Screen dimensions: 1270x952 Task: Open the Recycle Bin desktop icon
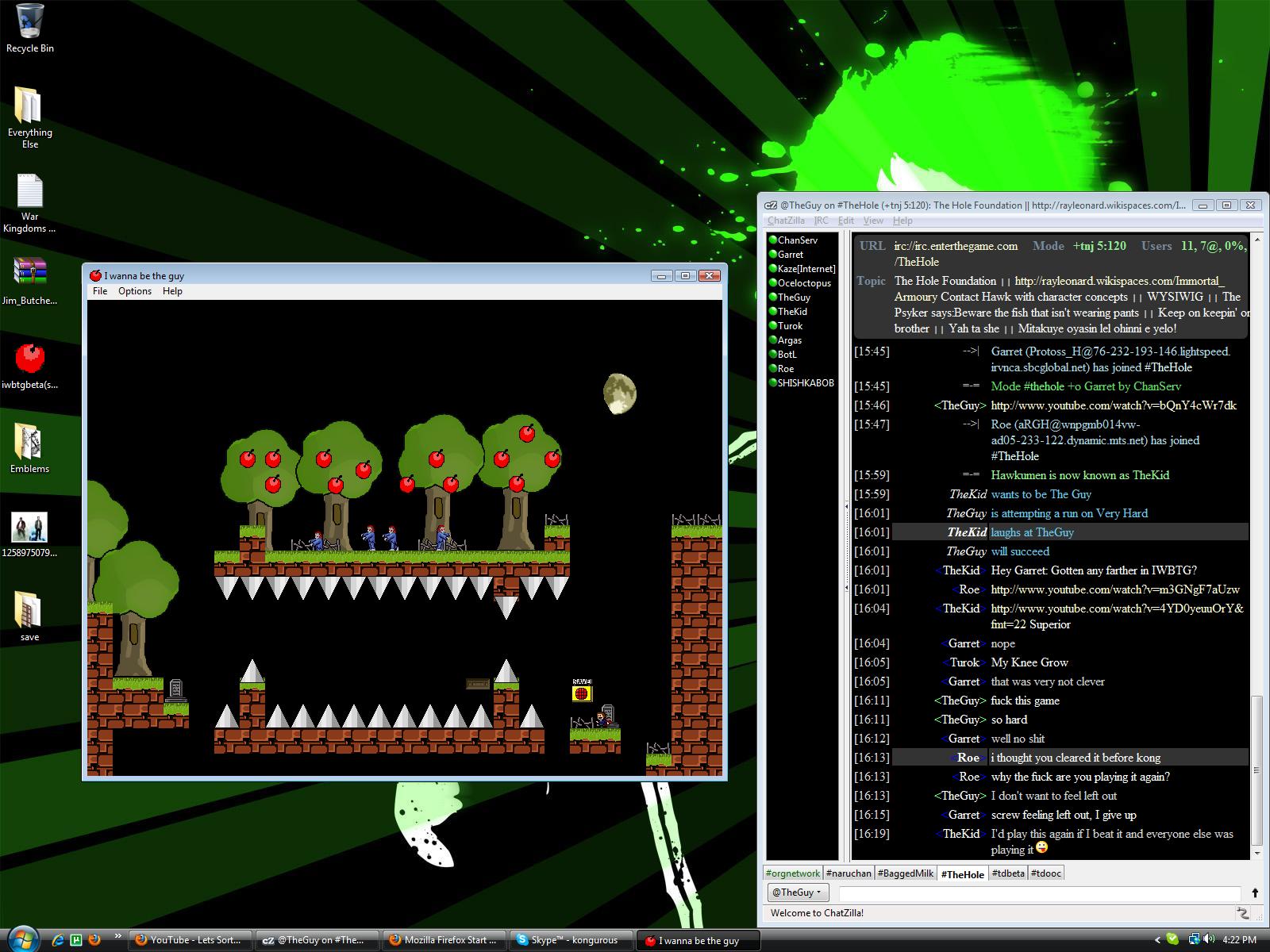coord(29,29)
